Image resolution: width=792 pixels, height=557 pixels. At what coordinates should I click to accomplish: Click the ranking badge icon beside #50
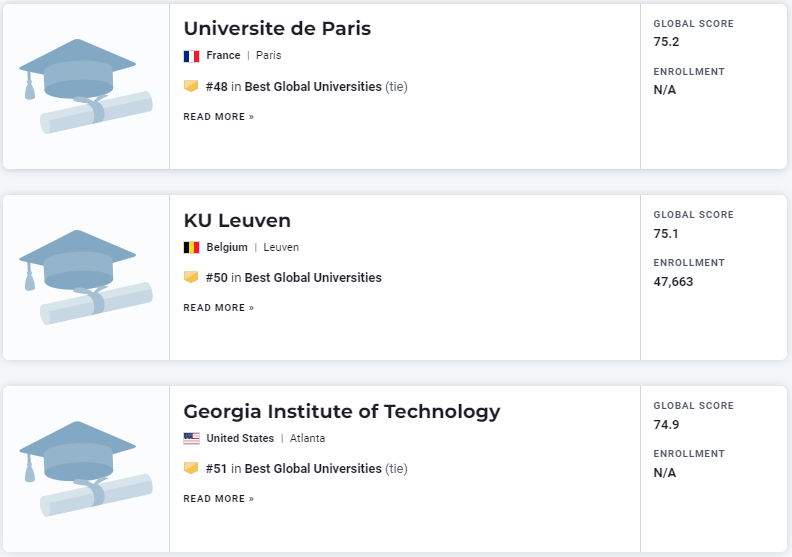[191, 277]
